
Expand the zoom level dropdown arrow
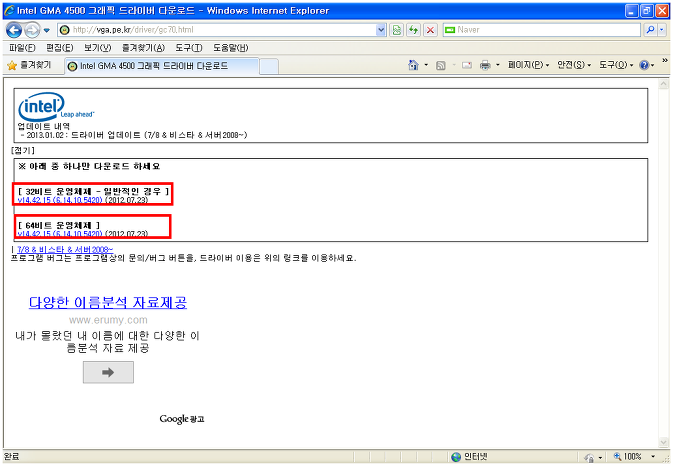(653, 457)
